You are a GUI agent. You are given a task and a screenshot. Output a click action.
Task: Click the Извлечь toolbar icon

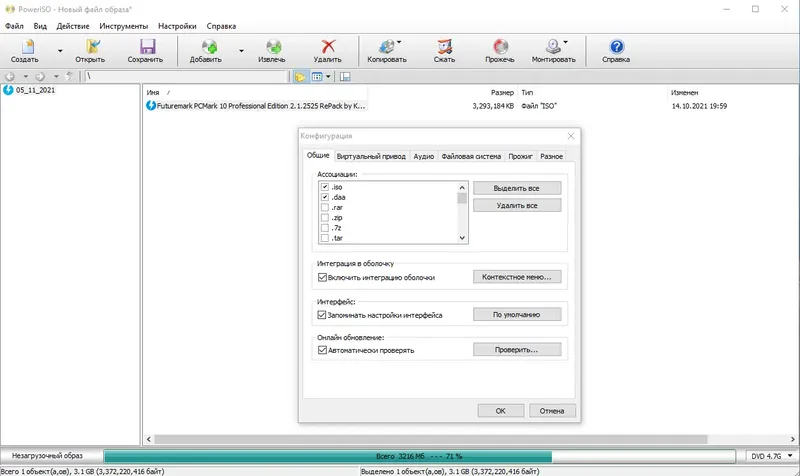(273, 46)
